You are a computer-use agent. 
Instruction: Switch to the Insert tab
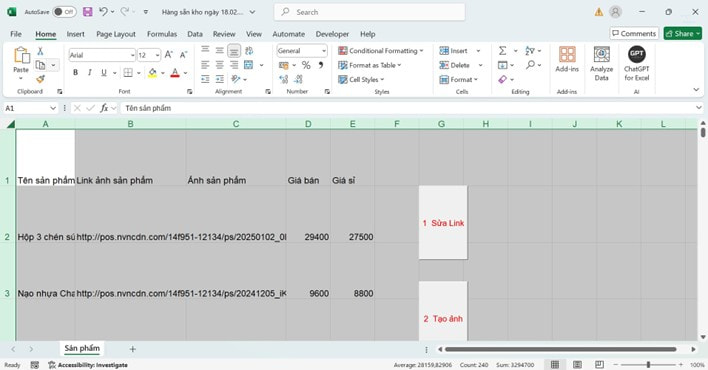[75, 34]
